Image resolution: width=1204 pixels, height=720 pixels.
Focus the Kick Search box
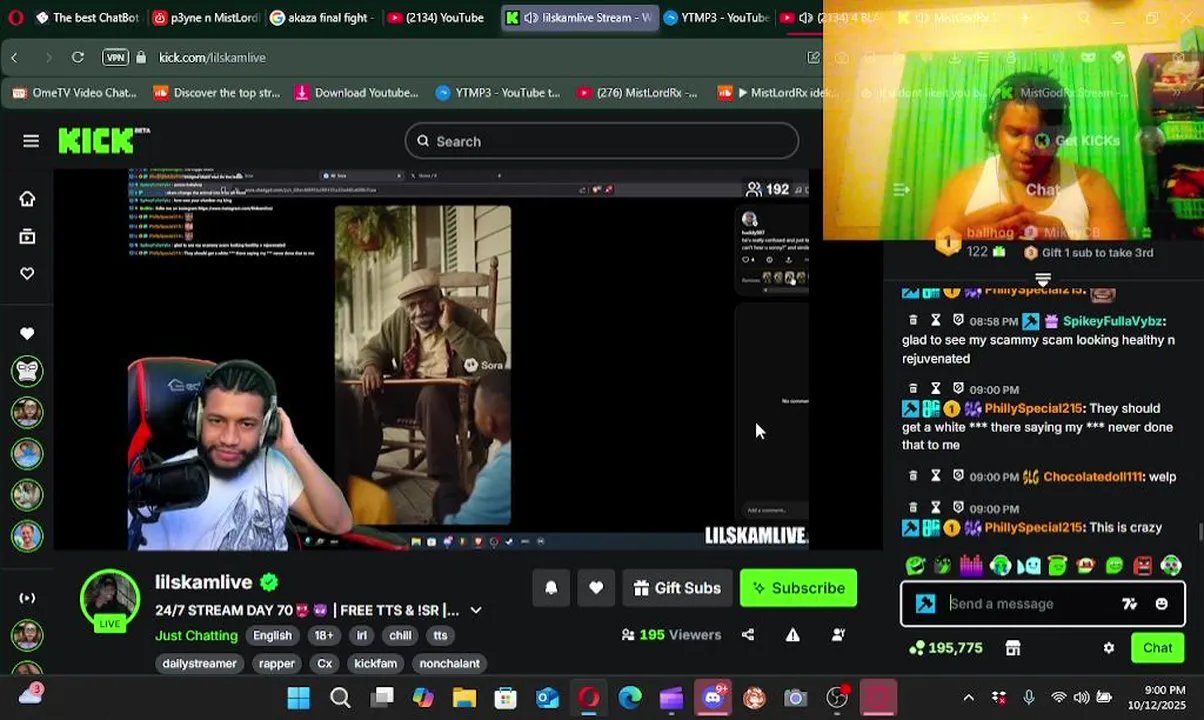pyautogui.click(x=602, y=141)
